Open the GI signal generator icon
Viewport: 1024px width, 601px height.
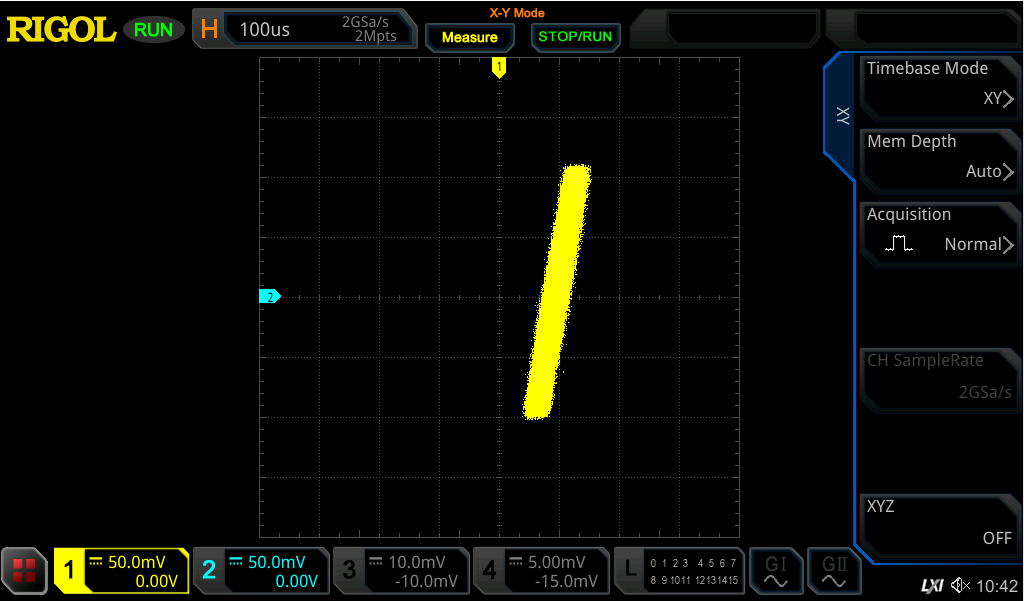click(x=776, y=571)
